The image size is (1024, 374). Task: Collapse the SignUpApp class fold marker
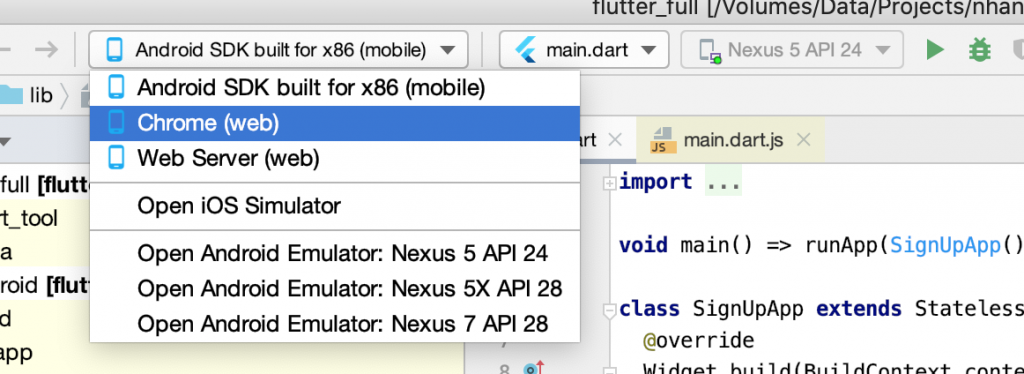pos(609,309)
